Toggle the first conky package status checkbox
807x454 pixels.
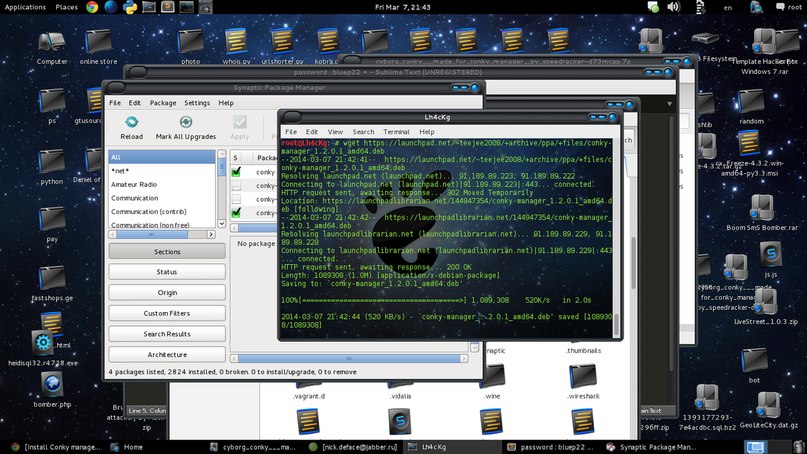[236, 171]
